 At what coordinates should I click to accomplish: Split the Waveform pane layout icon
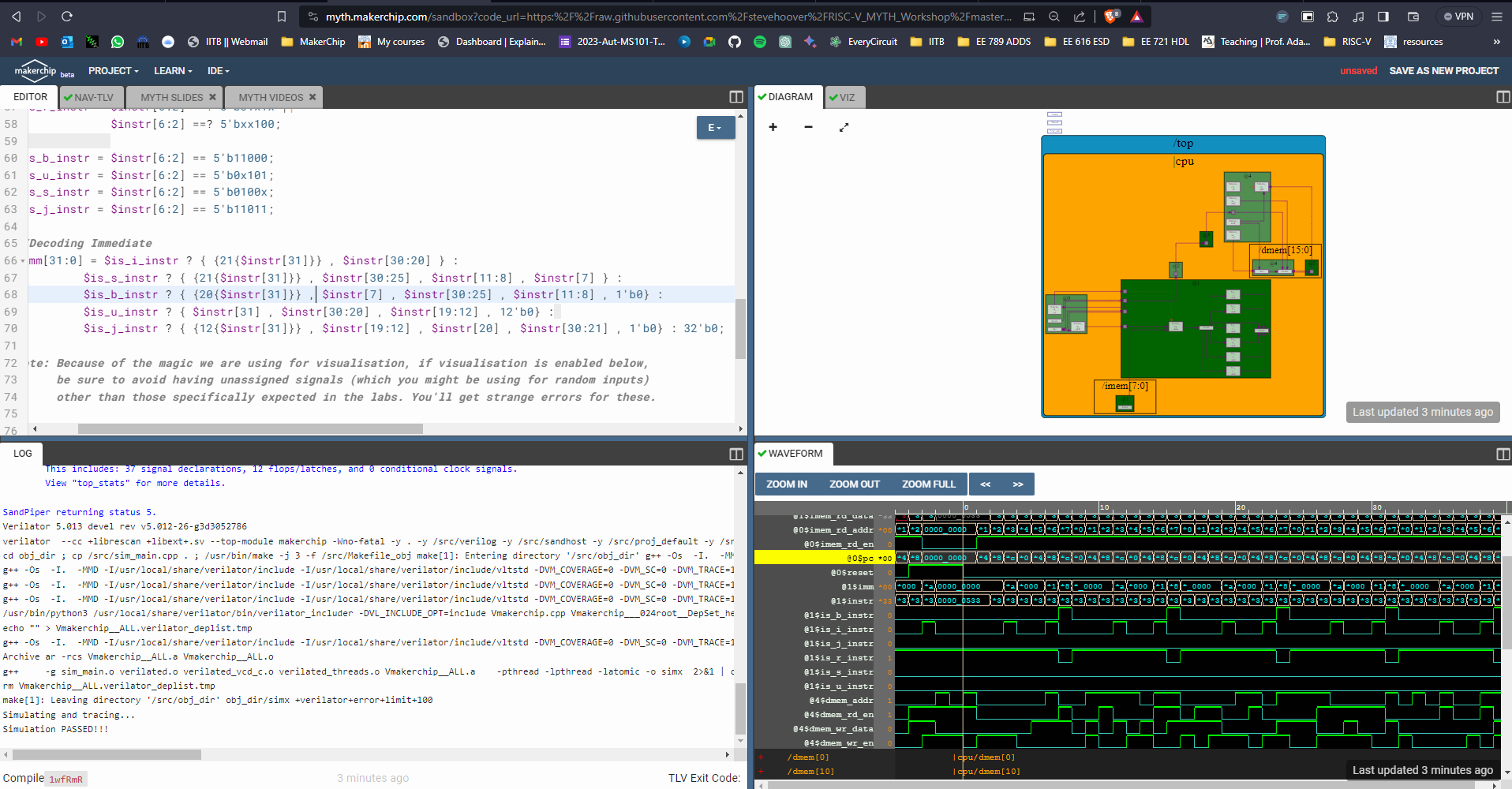1503,454
